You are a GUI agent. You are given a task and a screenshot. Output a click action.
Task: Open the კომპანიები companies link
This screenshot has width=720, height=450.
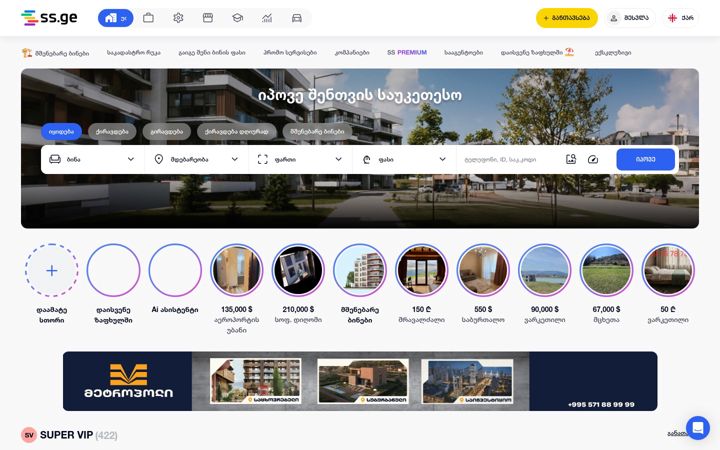pyautogui.click(x=352, y=53)
